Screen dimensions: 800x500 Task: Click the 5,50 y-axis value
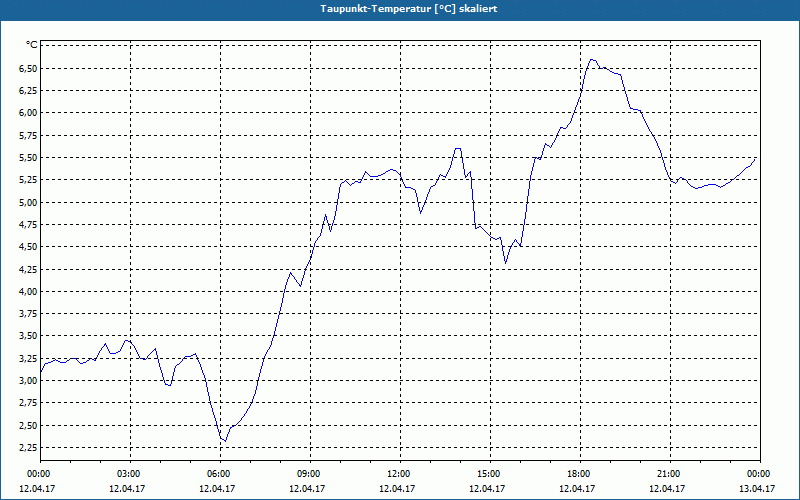pos(28,158)
